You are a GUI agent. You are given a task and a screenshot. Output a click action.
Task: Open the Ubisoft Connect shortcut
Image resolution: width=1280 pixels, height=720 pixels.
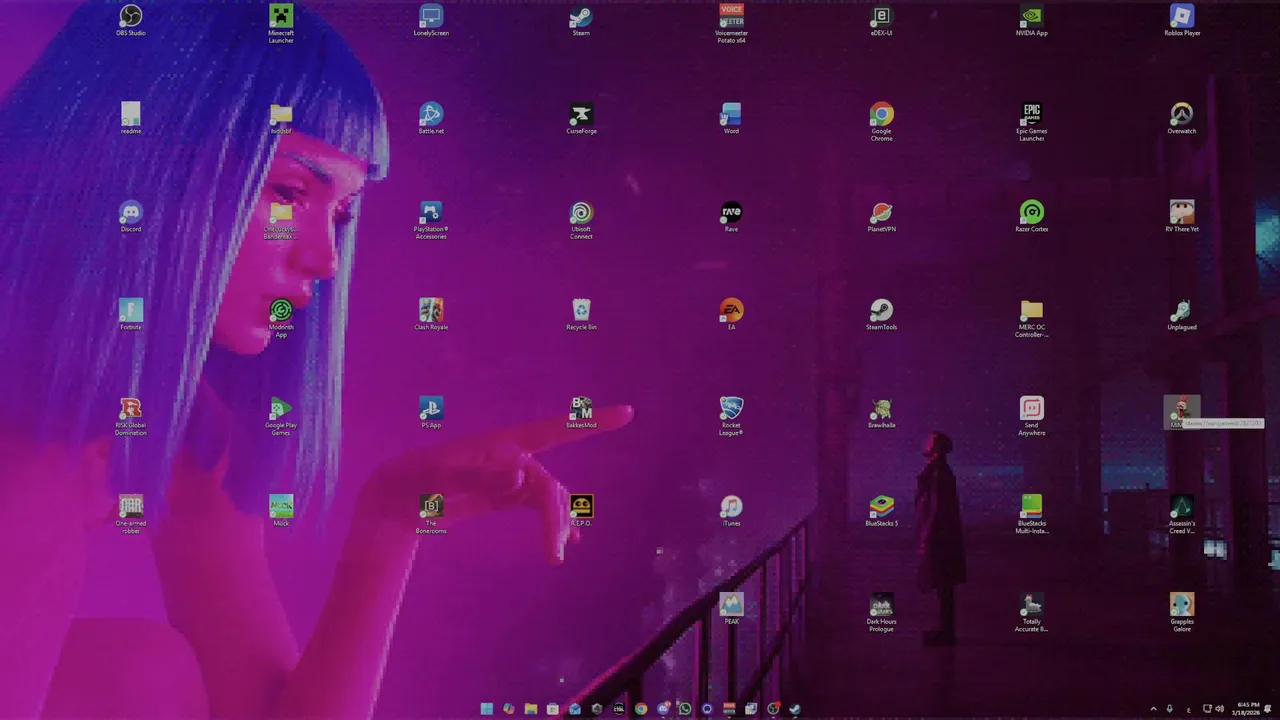(581, 220)
